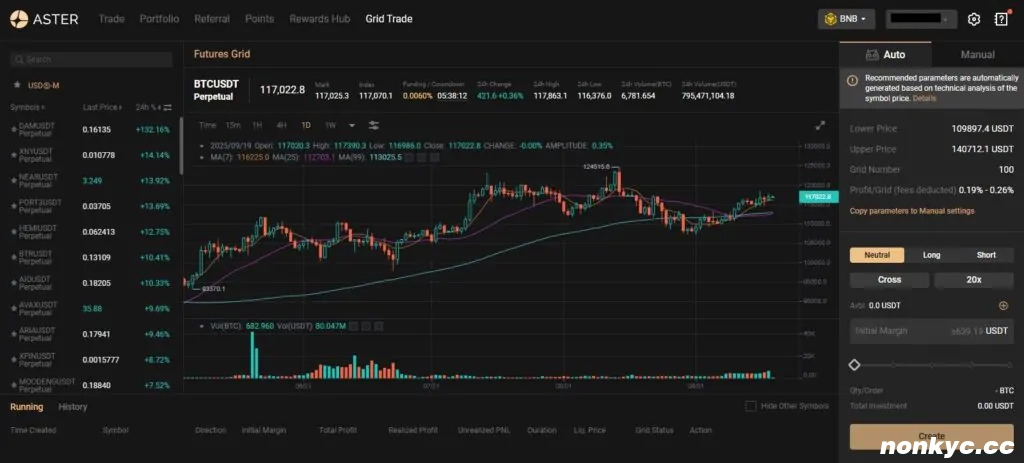The width and height of the screenshot is (1024, 463).
Task: Click the warning info icon in notice
Action: (x=852, y=81)
